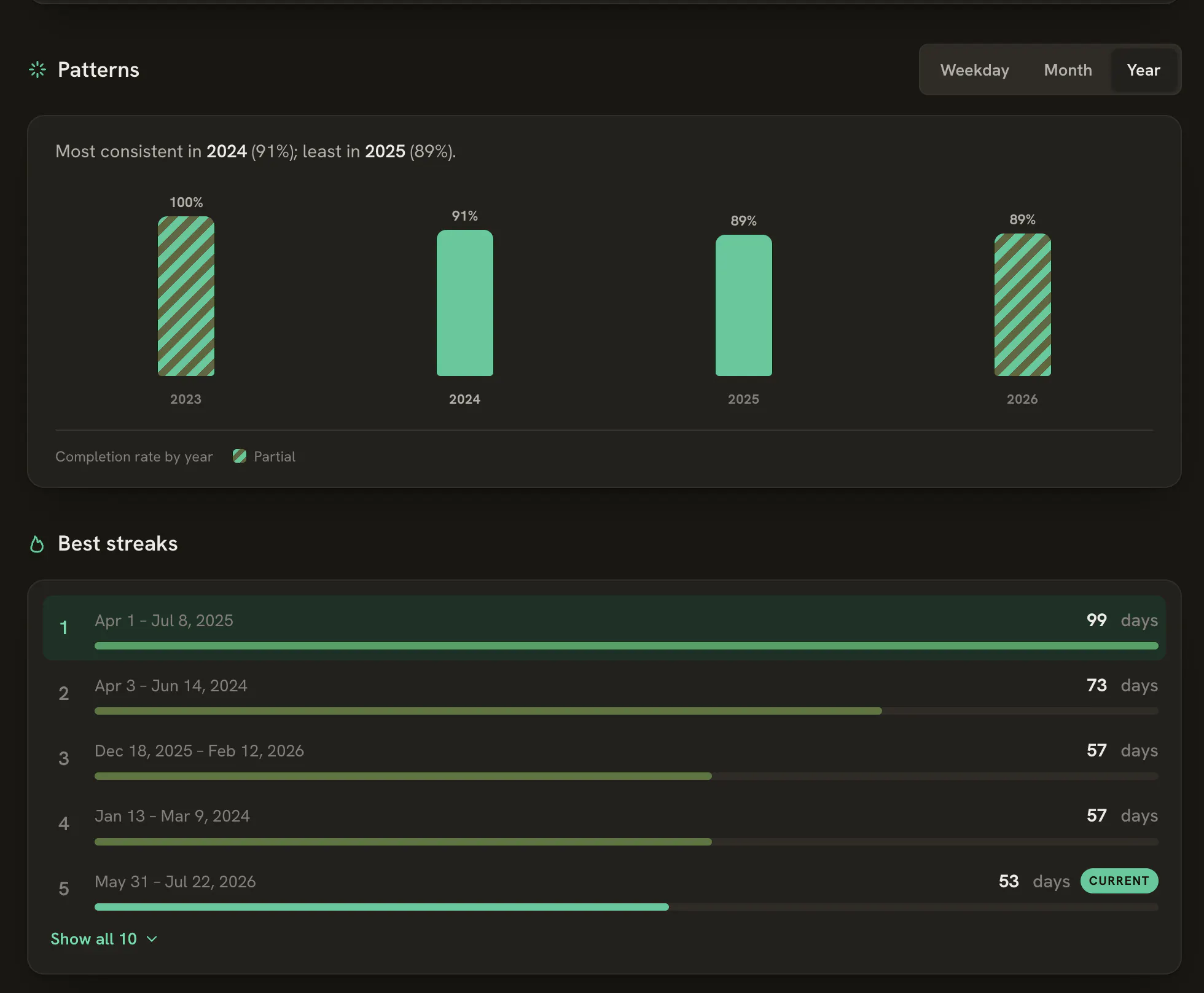
Task: Click the 100% label above 2023
Action: [x=186, y=202]
